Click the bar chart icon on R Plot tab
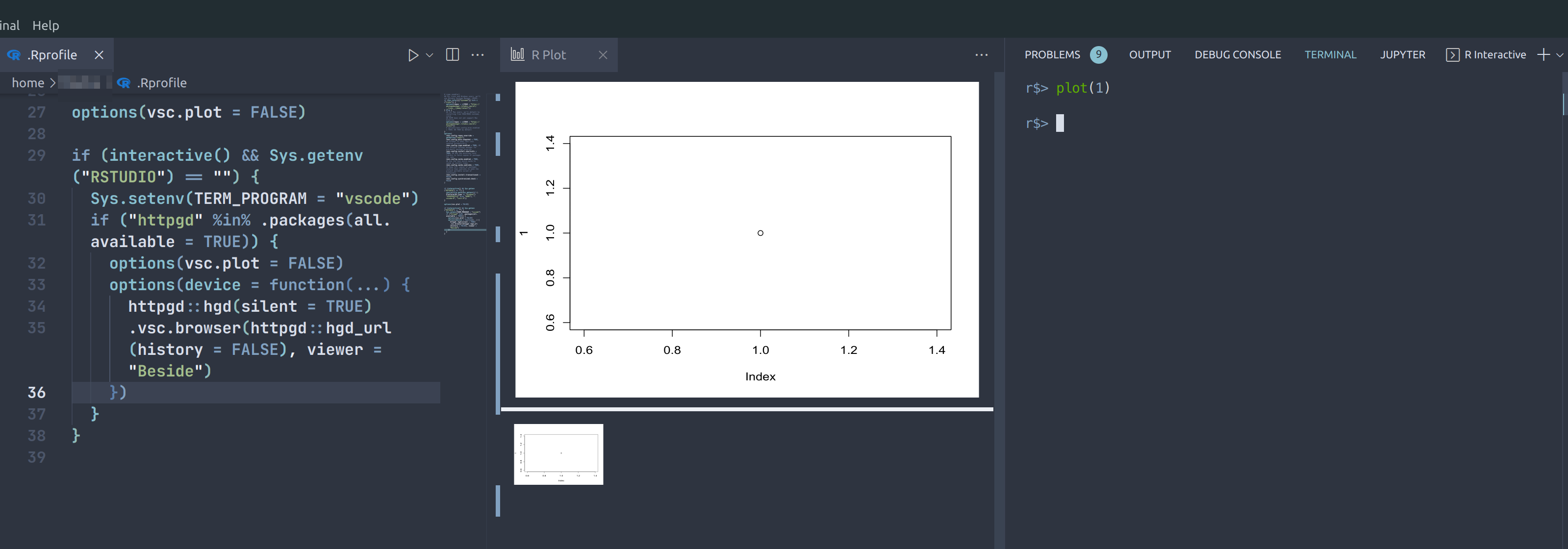Screen dimensions: 1568x549 click(517, 54)
